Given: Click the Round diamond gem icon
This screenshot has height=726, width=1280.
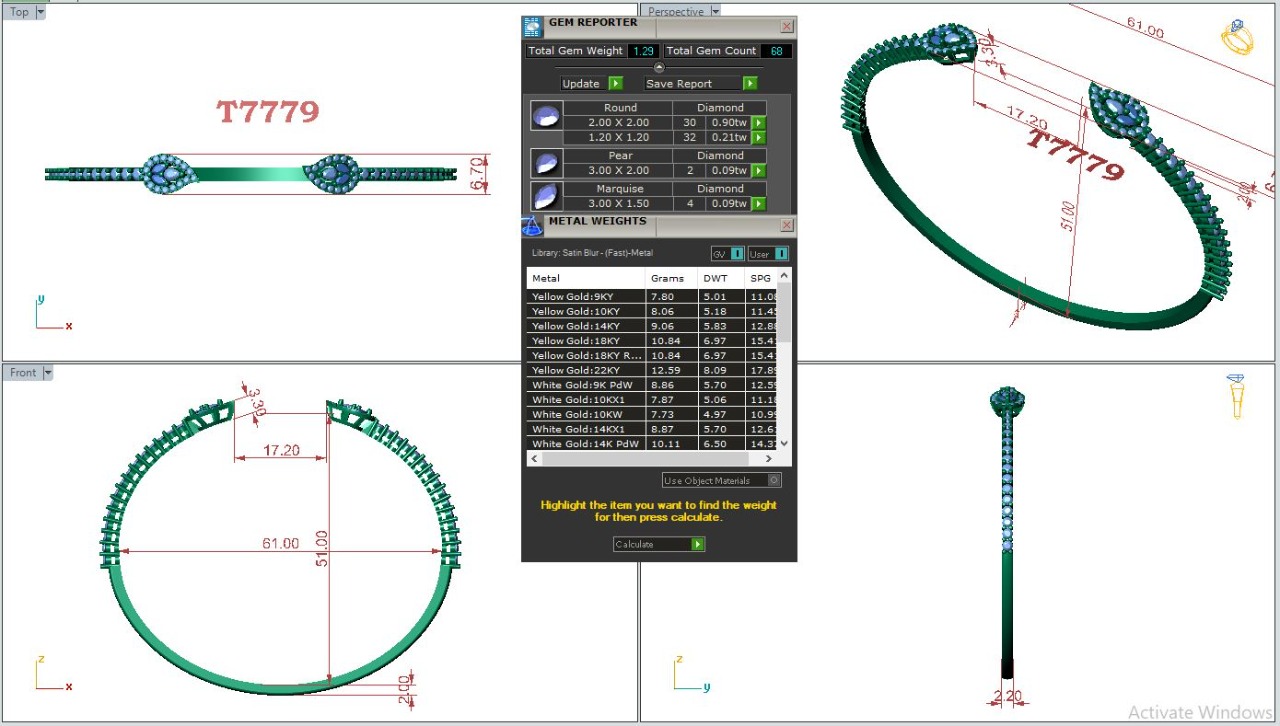Looking at the screenshot, I should coord(546,116).
